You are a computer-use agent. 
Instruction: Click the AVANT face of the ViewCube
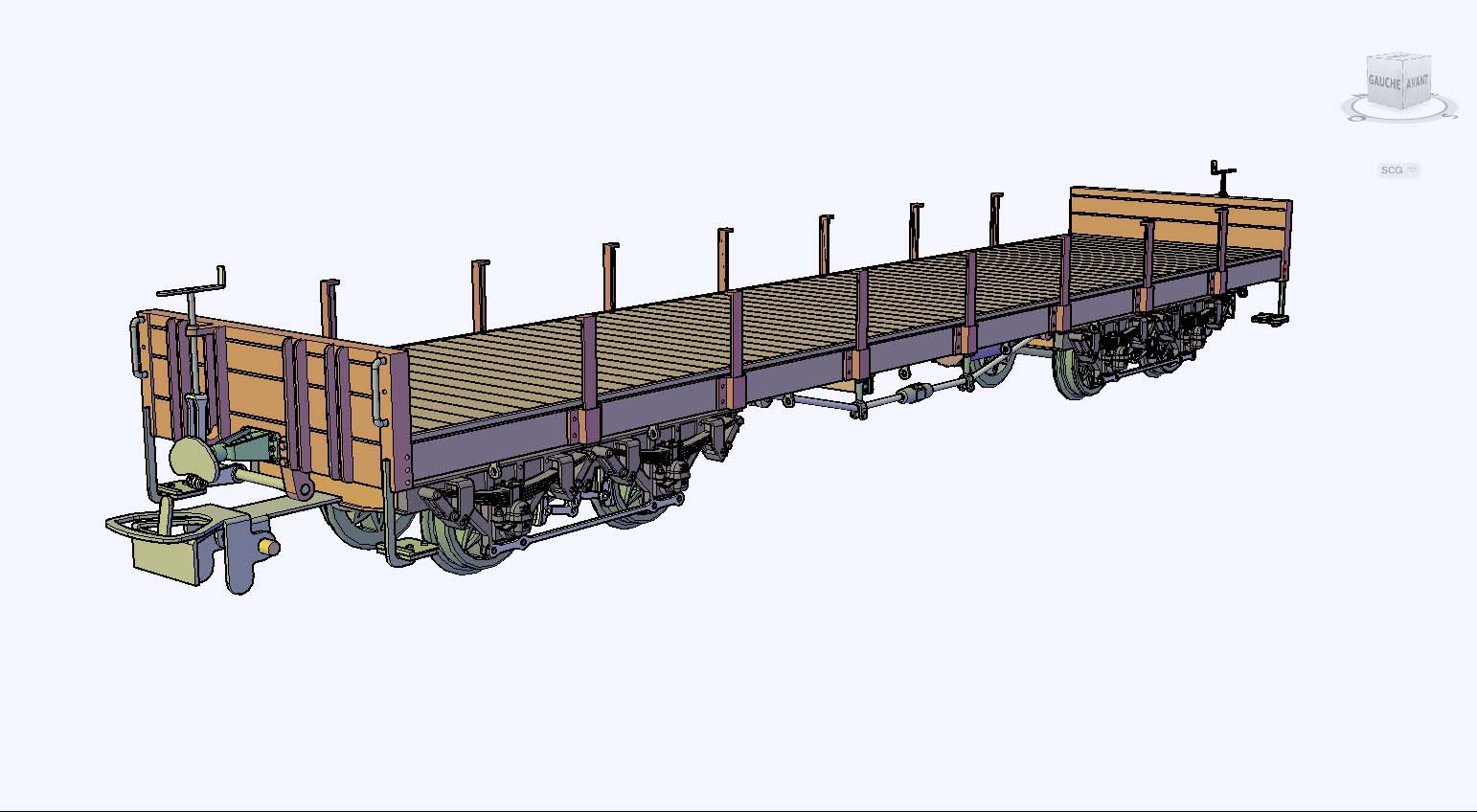click(x=1417, y=81)
